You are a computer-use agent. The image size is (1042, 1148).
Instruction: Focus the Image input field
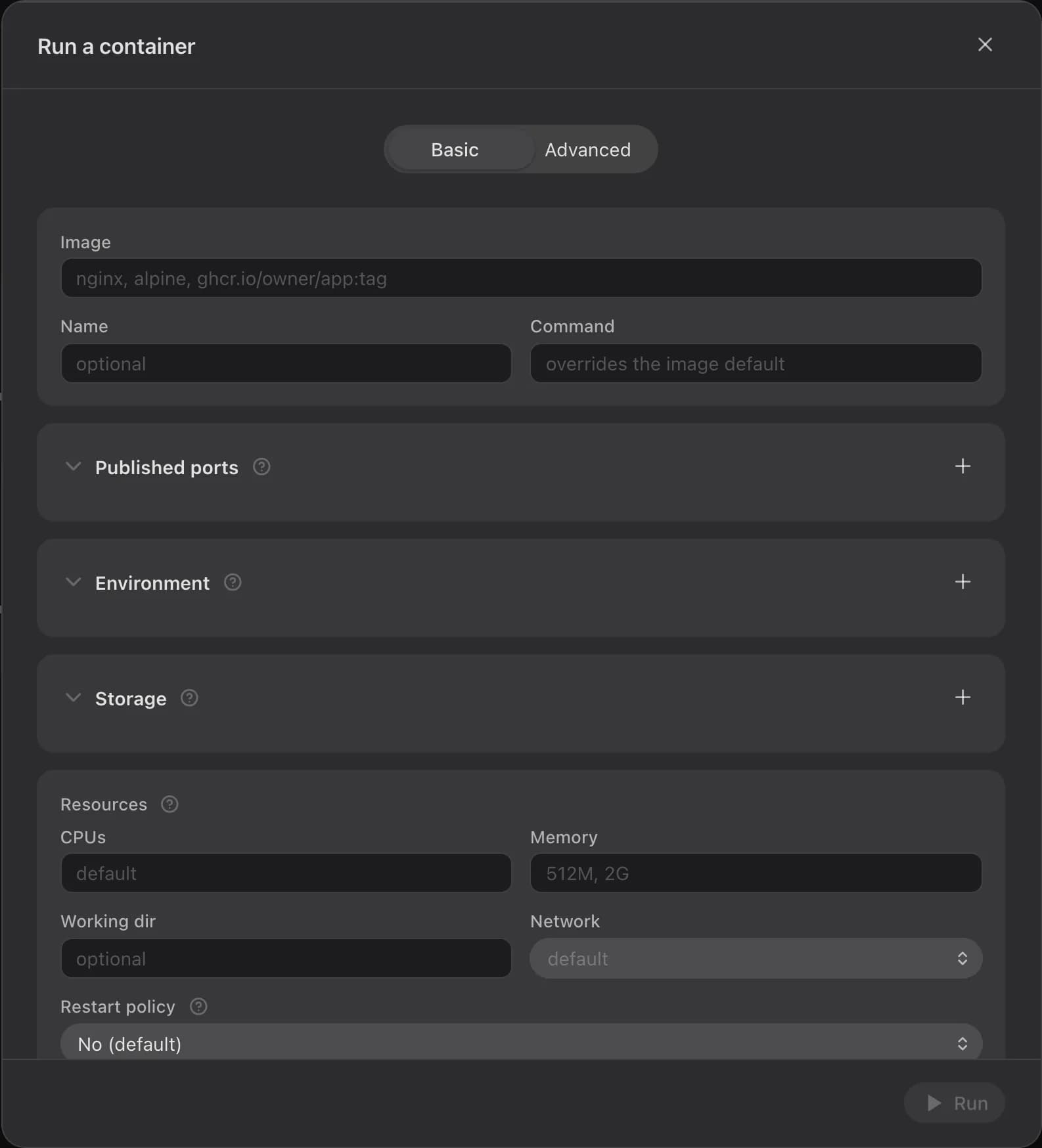522,278
